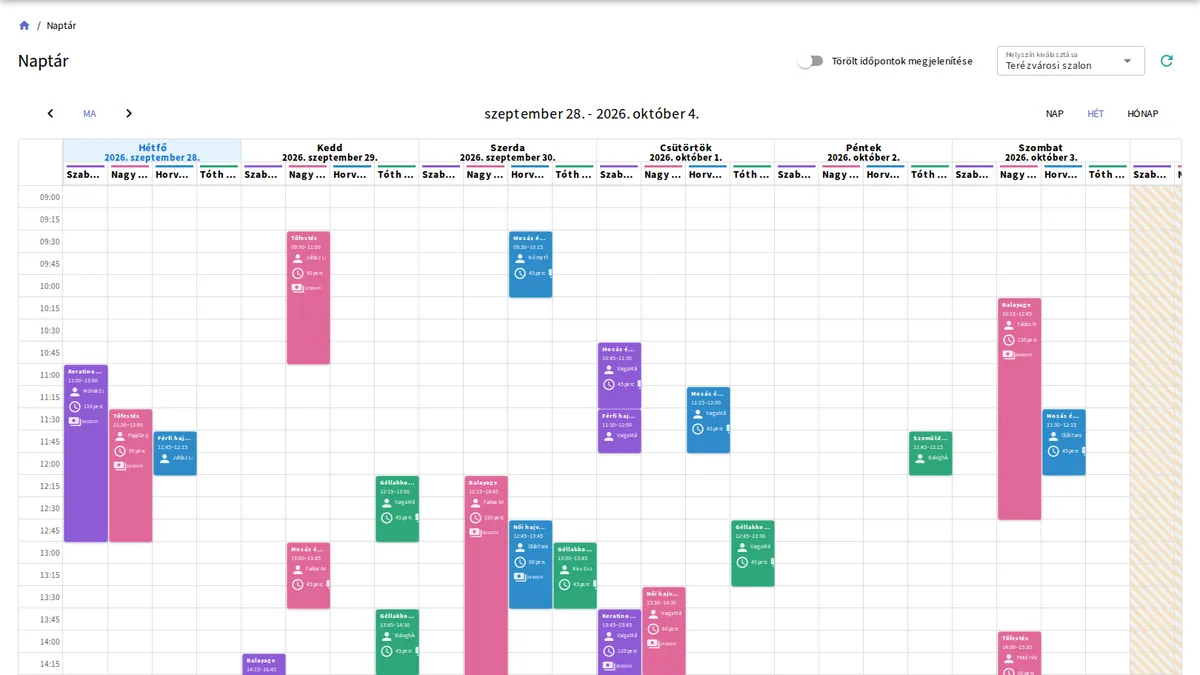This screenshot has height=675, width=1200.
Task: Open the Helyszín kiválasztása location dropdown
Action: point(1070,61)
